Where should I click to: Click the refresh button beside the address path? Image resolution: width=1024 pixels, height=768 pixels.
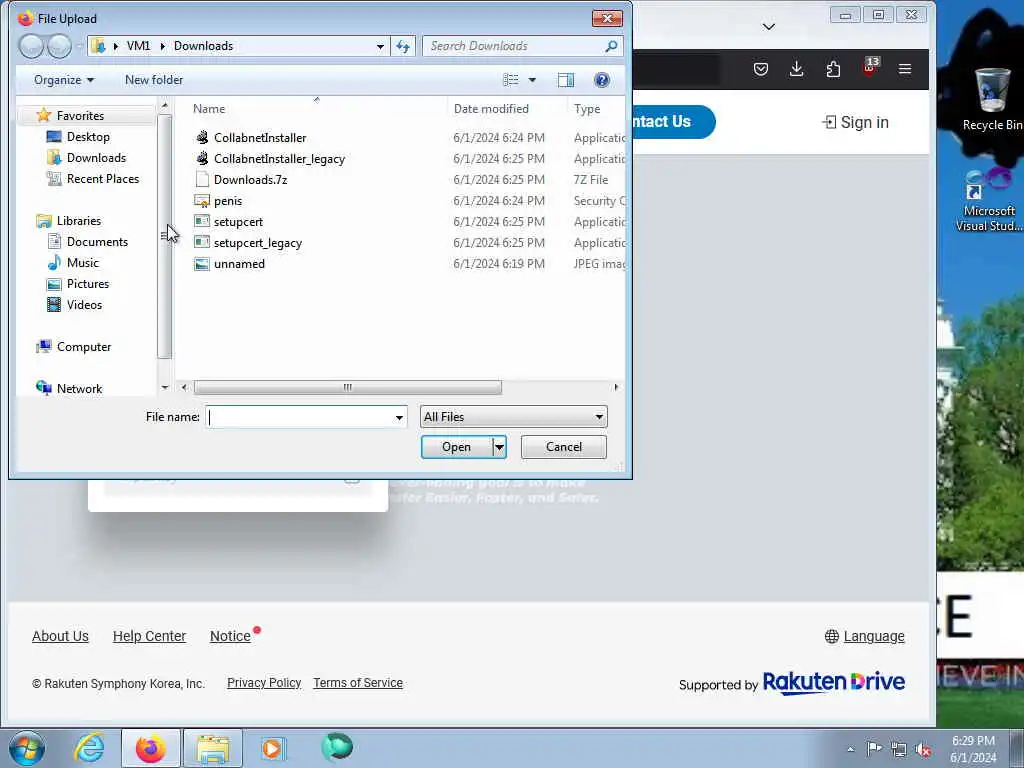click(x=403, y=46)
